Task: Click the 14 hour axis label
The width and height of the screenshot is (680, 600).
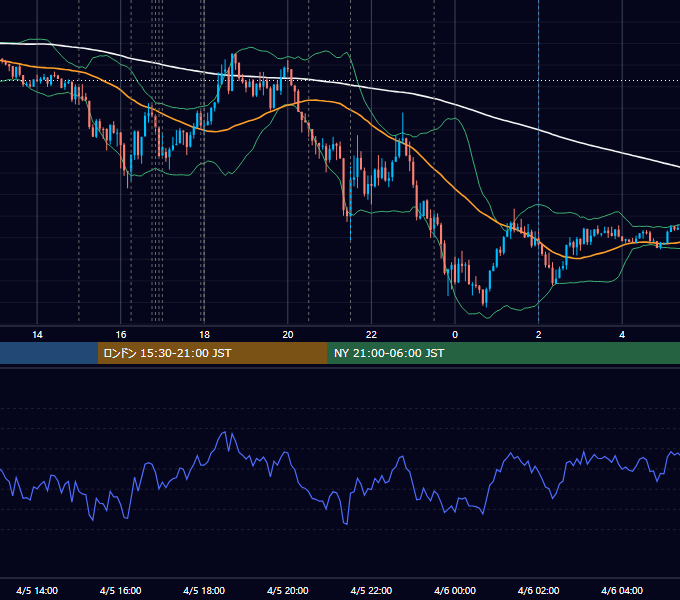Action: 37,335
